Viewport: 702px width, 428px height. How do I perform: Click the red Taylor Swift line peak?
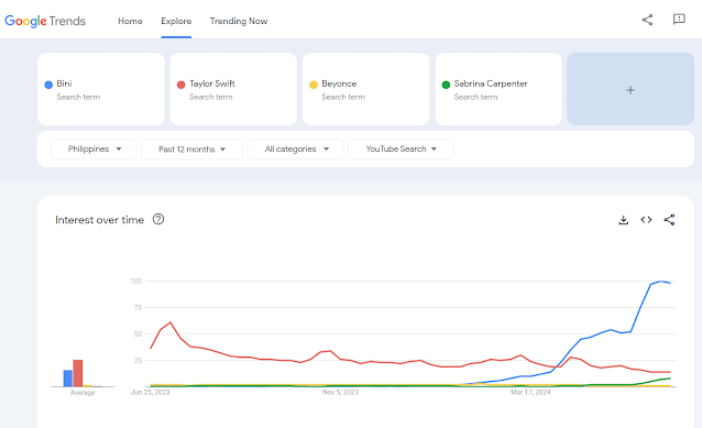click(171, 322)
